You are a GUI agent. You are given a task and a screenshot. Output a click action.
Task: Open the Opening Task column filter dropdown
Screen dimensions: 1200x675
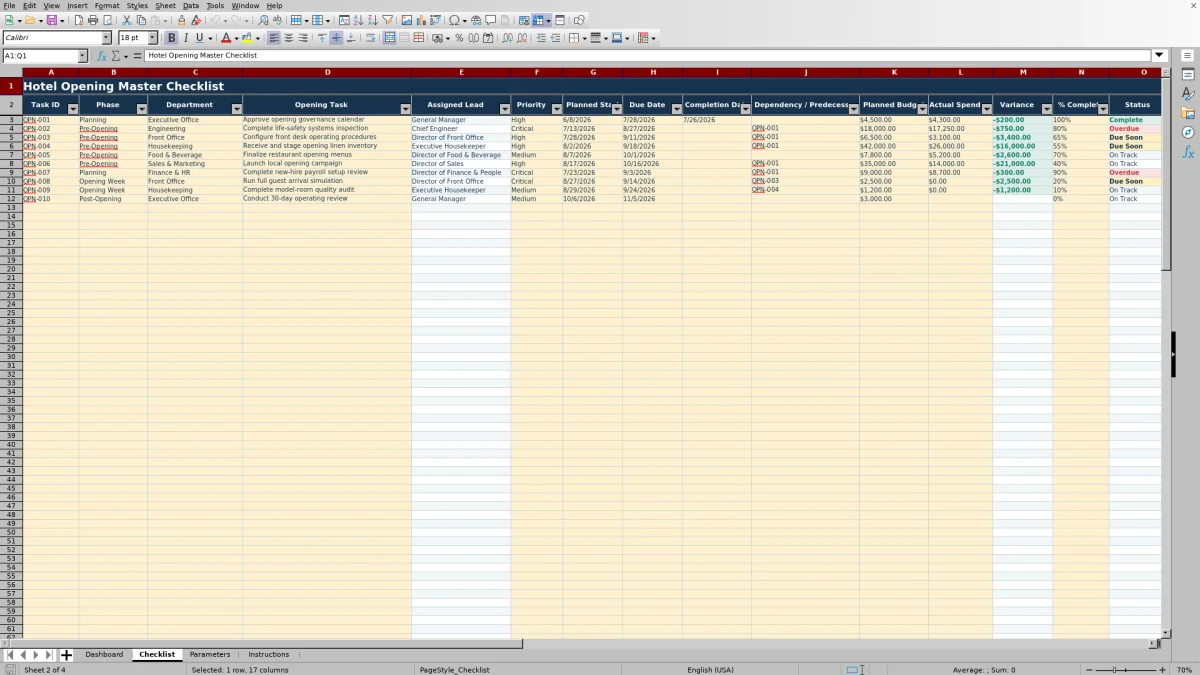point(405,109)
